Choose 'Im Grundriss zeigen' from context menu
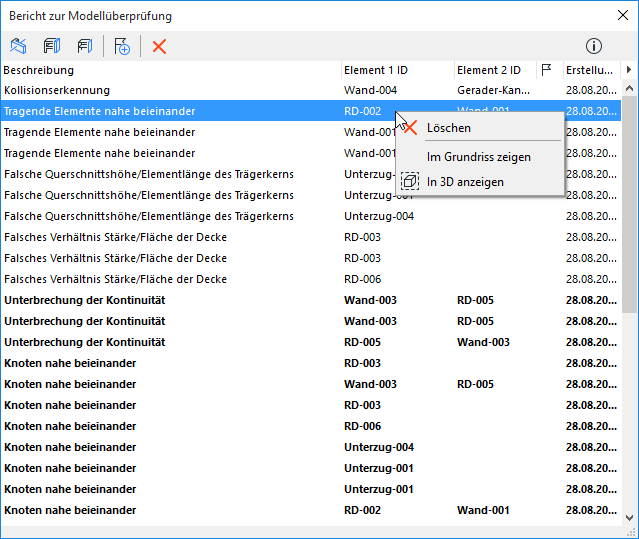639x539 pixels. [478, 157]
